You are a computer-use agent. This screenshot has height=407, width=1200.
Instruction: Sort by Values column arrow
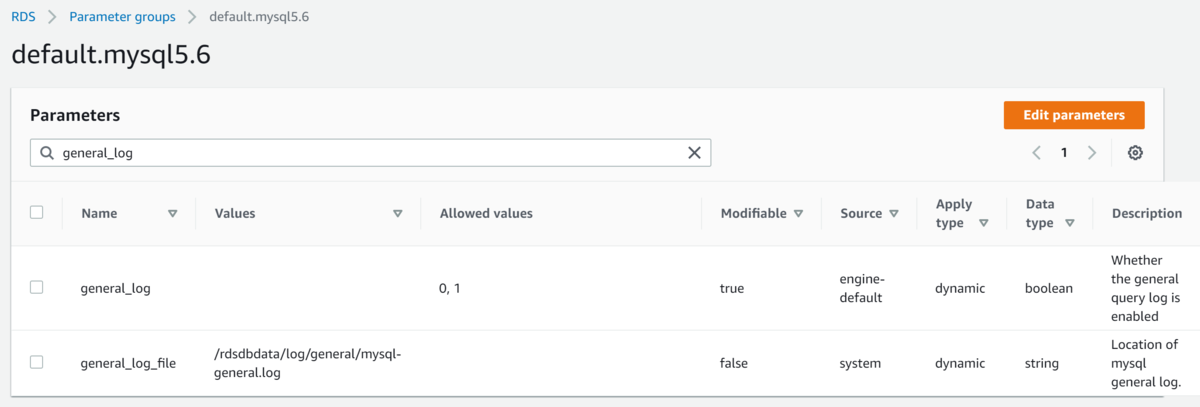pyautogui.click(x=397, y=214)
